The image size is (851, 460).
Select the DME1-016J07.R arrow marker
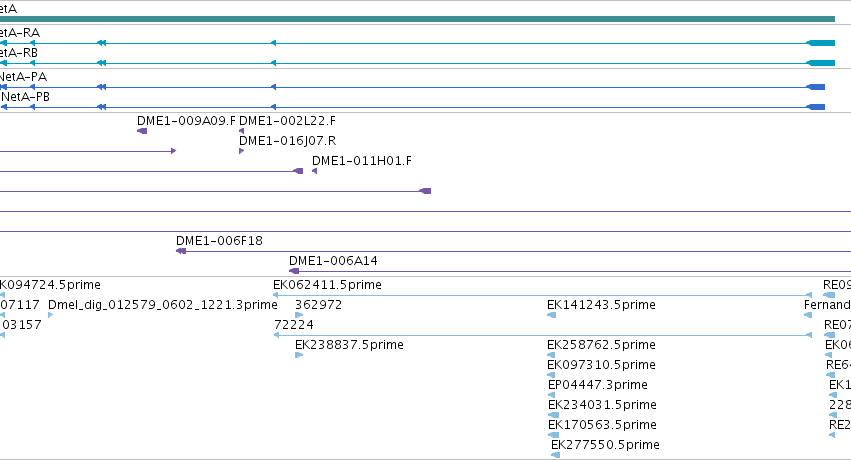tap(242, 151)
